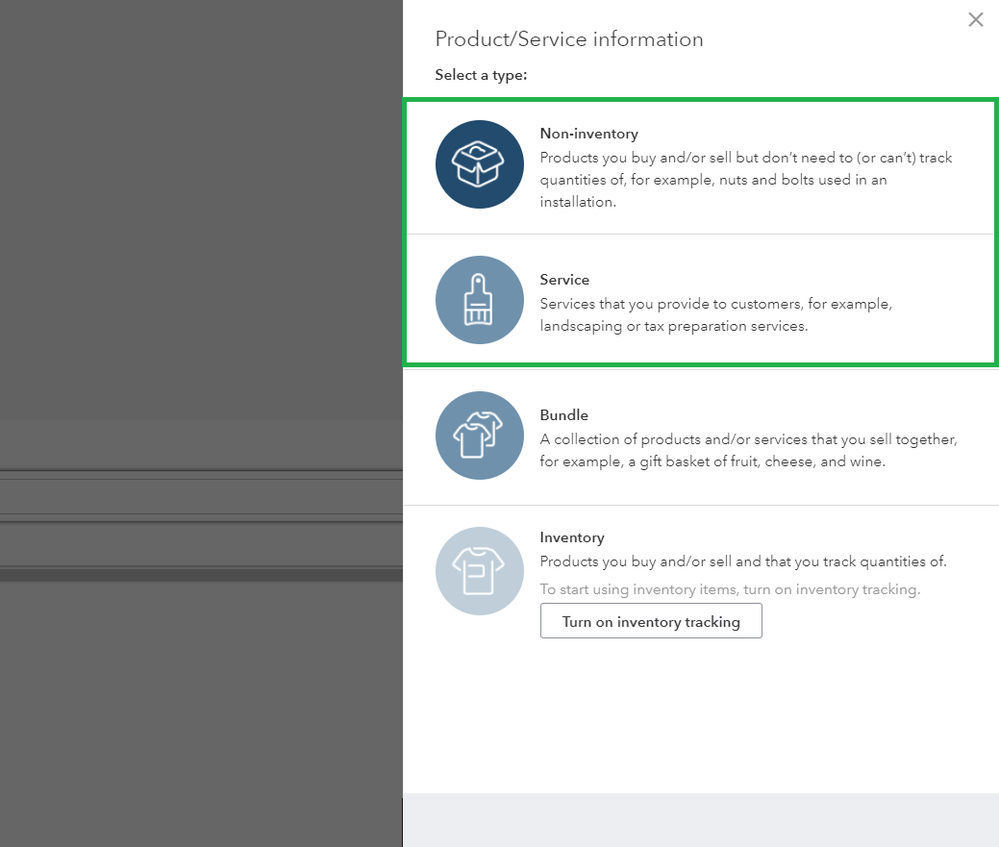This screenshot has width=999, height=847.
Task: Click the faded Inventory shirt icon
Action: (479, 571)
